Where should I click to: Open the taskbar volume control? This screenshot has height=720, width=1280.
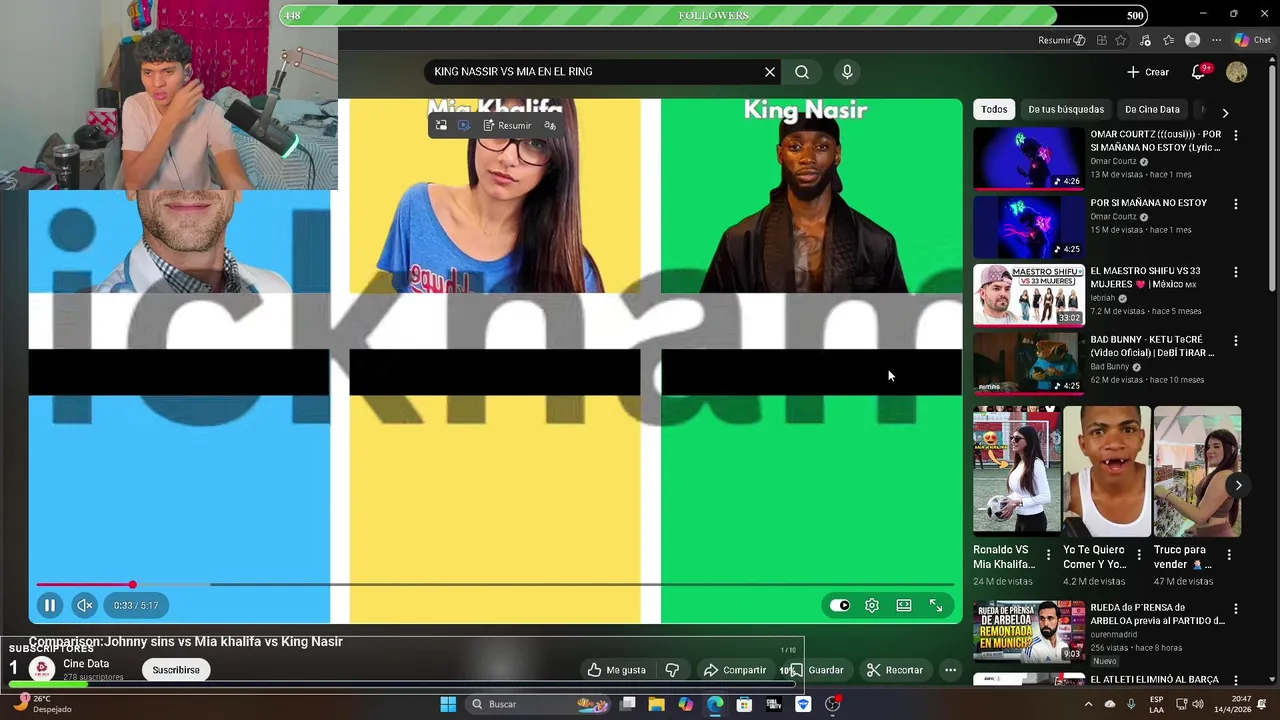pyautogui.click(x=1199, y=704)
